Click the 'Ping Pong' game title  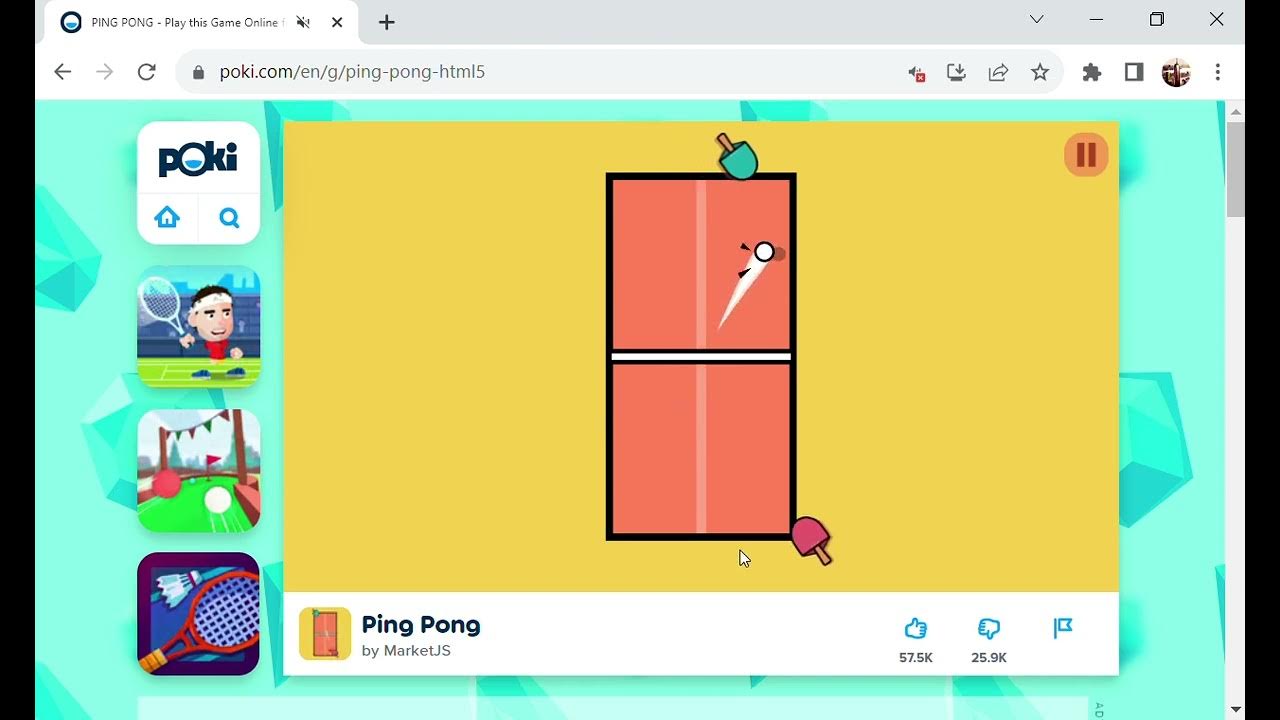coord(421,625)
